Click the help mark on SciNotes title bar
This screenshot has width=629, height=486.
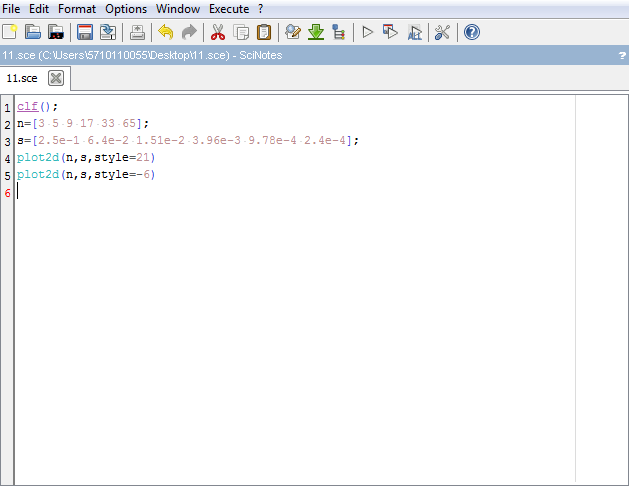(622, 55)
